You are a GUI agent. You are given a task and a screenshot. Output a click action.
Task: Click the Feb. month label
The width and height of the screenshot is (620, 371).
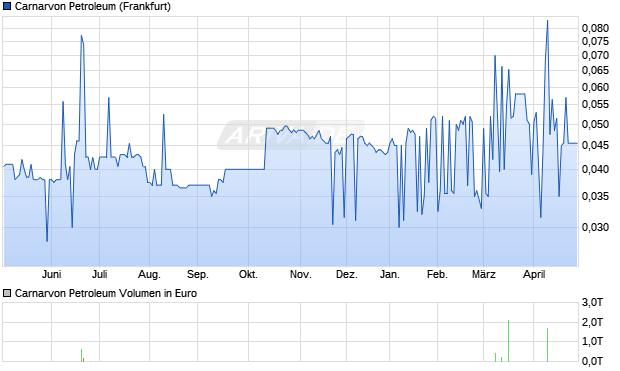click(x=437, y=274)
